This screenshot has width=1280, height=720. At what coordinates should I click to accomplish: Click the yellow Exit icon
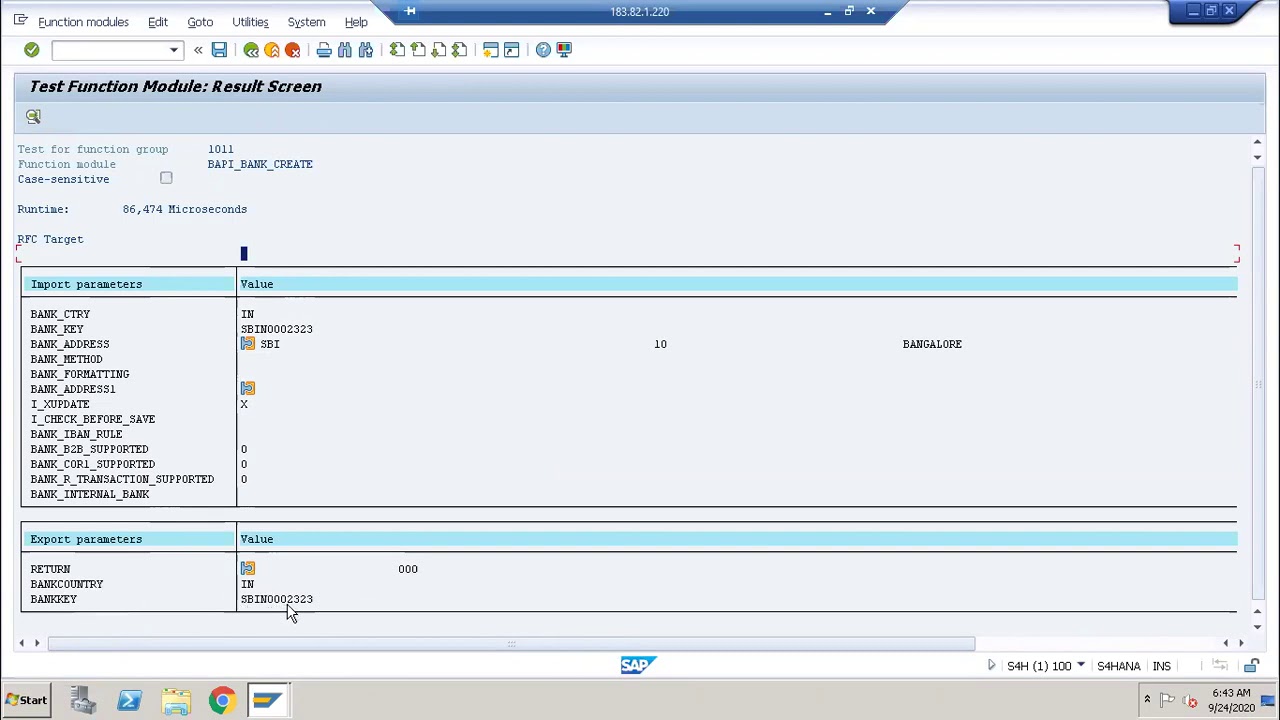[x=272, y=50]
